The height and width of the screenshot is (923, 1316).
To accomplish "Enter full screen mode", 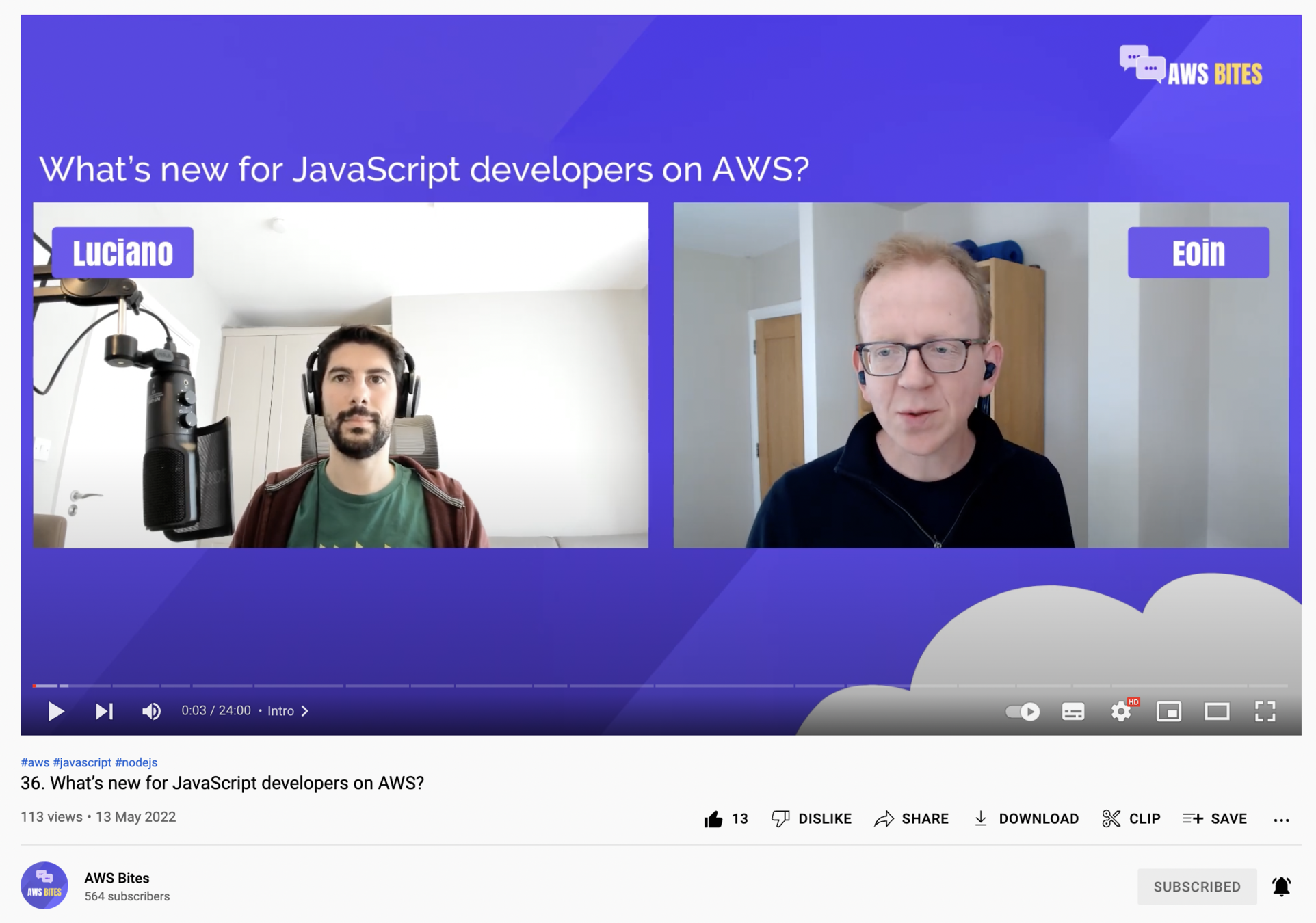I will point(1265,712).
